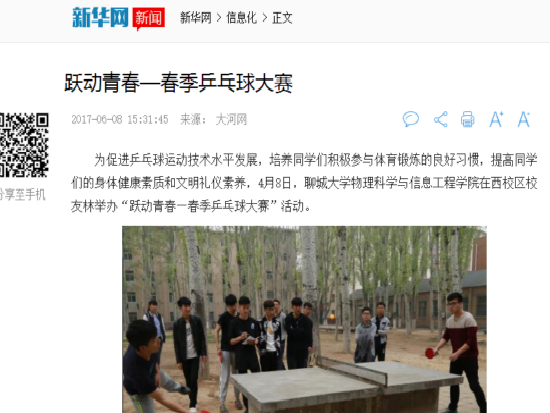Click the QR code image
Viewport: 550px width, 413px height.
coord(24,145)
